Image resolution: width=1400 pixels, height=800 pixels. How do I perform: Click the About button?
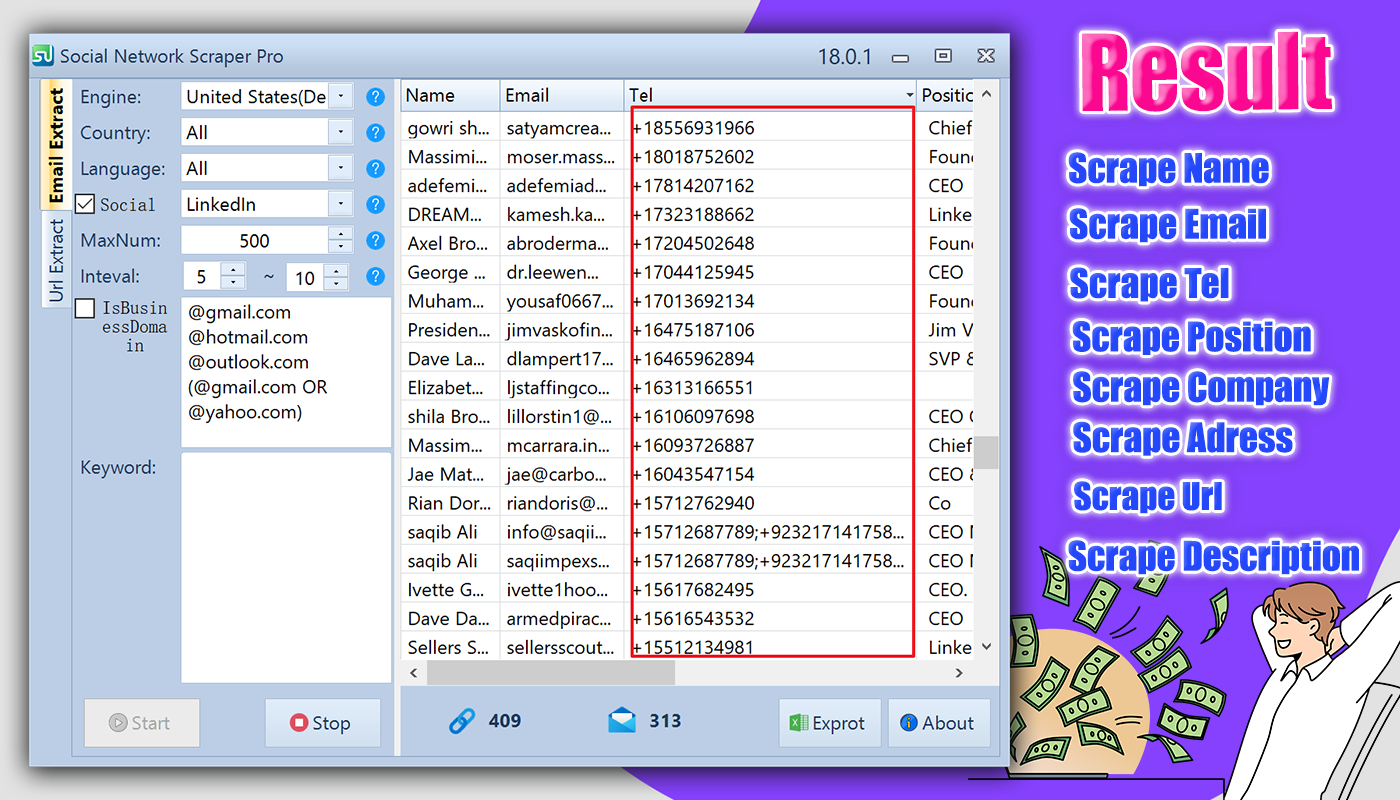(939, 723)
